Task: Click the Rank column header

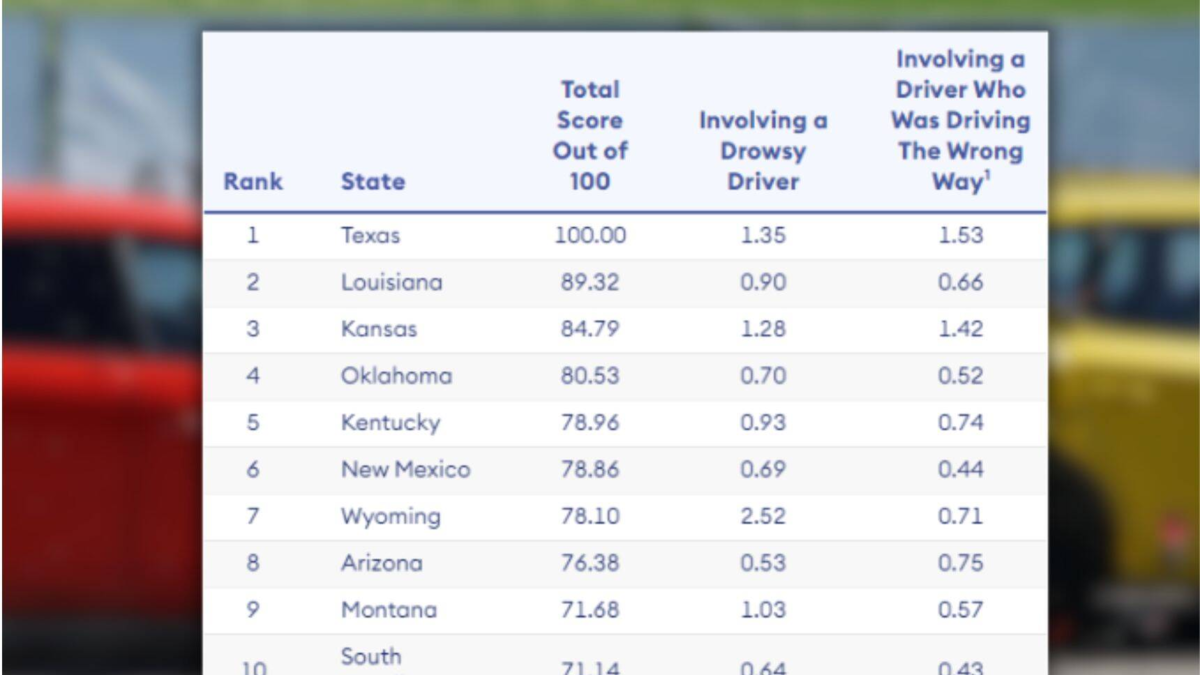Action: pos(253,181)
